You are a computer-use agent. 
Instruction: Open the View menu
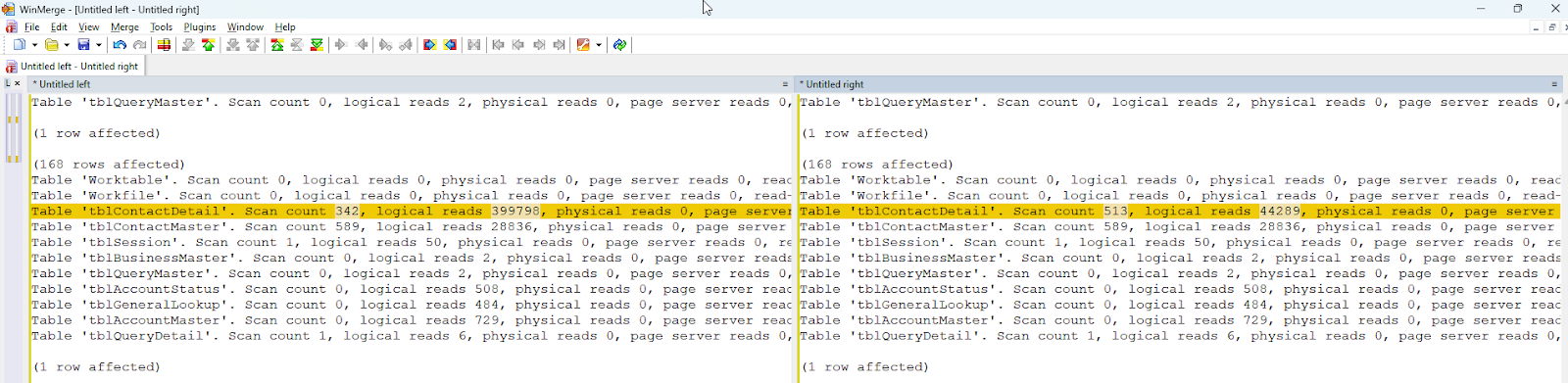point(88,27)
